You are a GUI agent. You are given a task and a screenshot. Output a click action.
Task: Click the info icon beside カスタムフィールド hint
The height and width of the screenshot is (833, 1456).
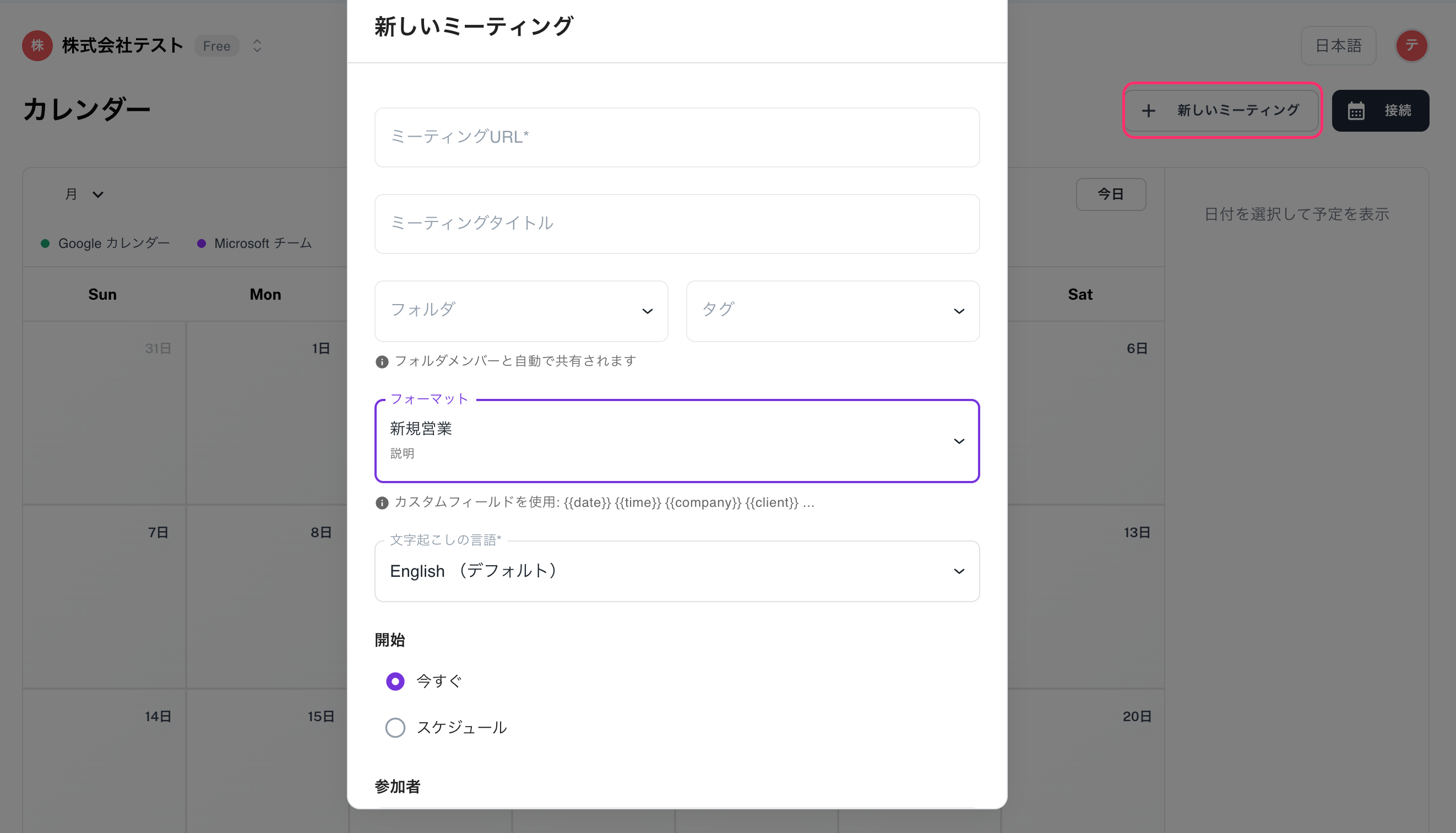[x=382, y=503]
